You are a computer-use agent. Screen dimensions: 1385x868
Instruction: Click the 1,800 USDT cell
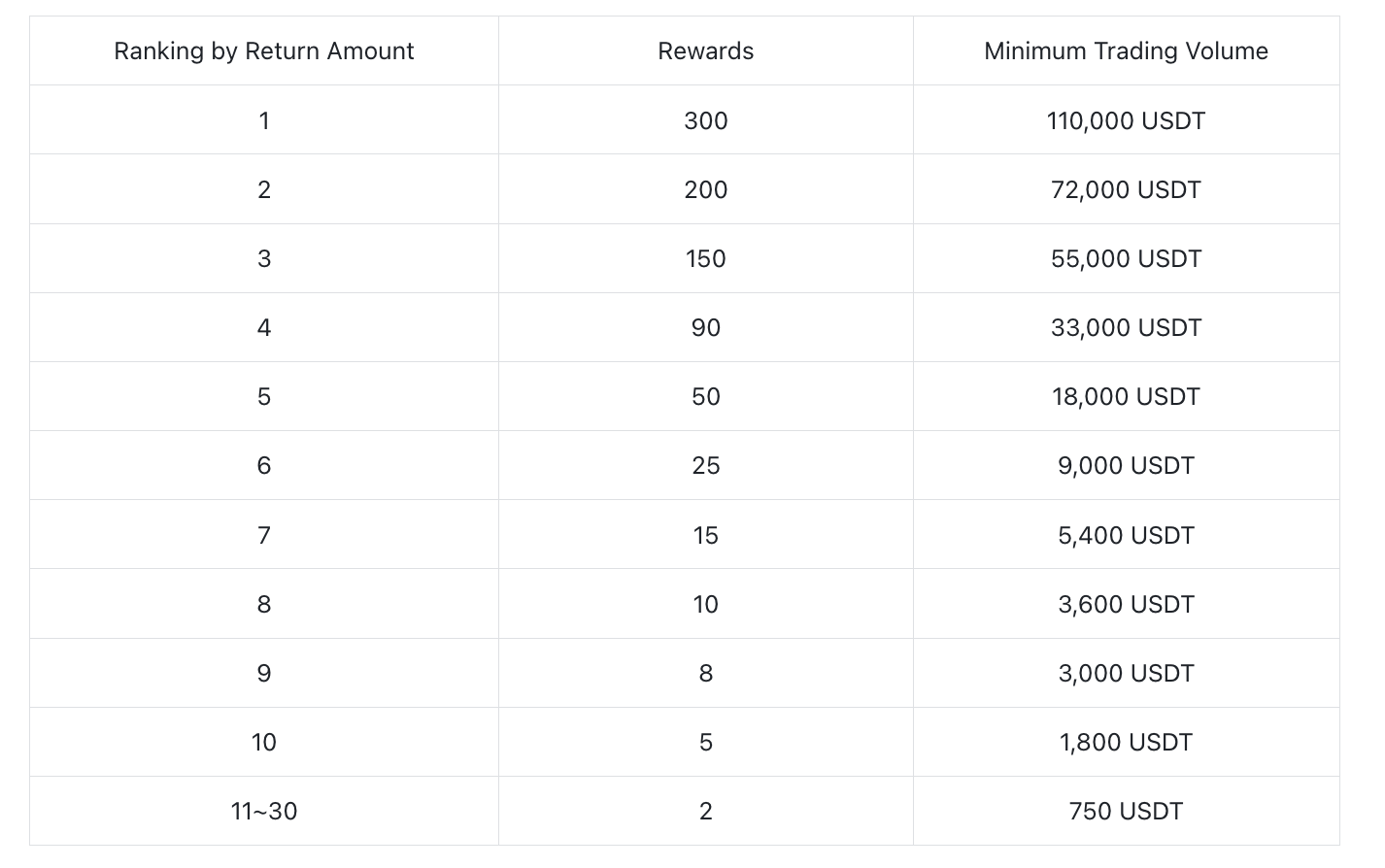1126,742
